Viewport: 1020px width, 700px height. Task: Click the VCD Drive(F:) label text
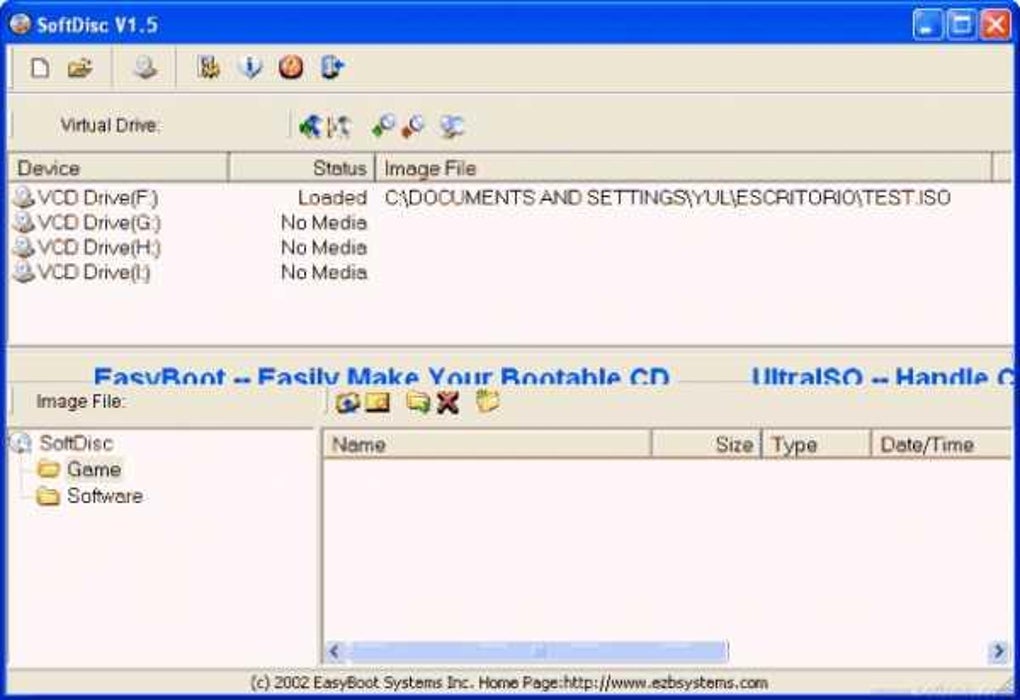coord(98,197)
